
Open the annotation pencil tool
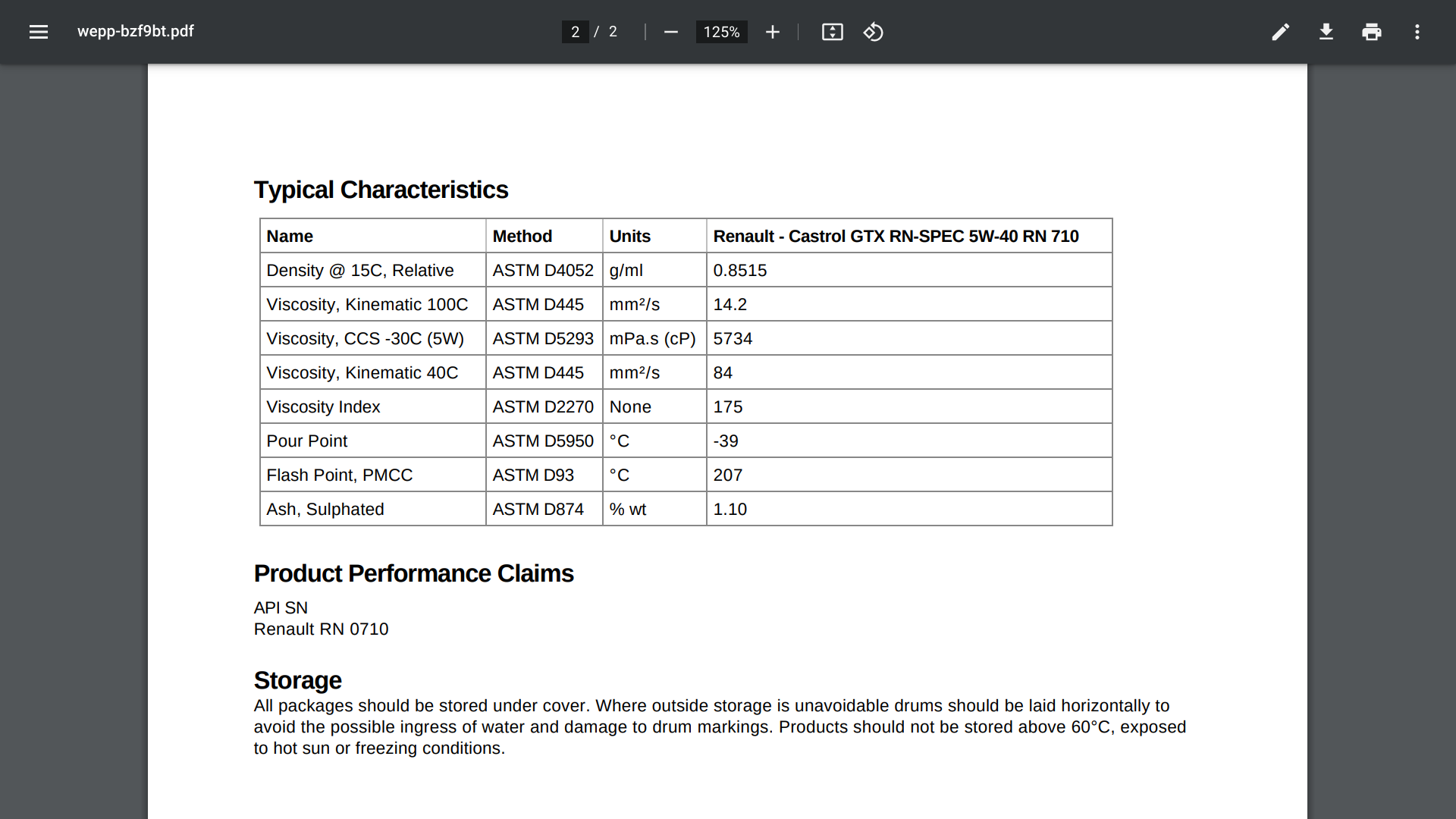1280,32
